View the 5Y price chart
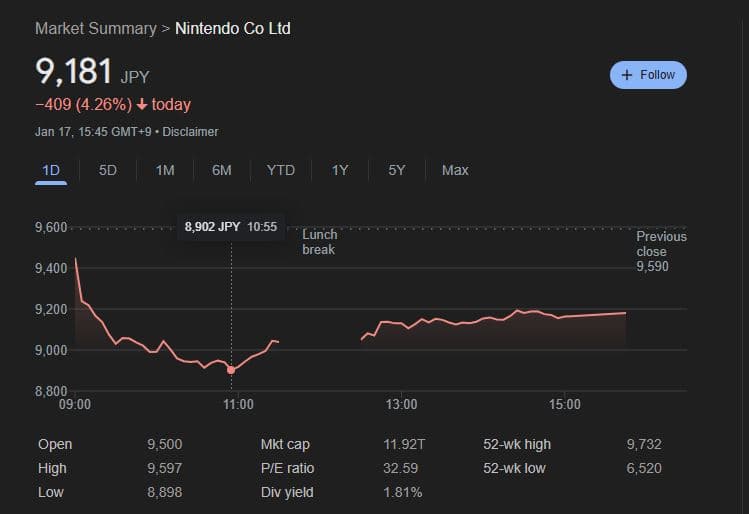 pyautogui.click(x=397, y=170)
